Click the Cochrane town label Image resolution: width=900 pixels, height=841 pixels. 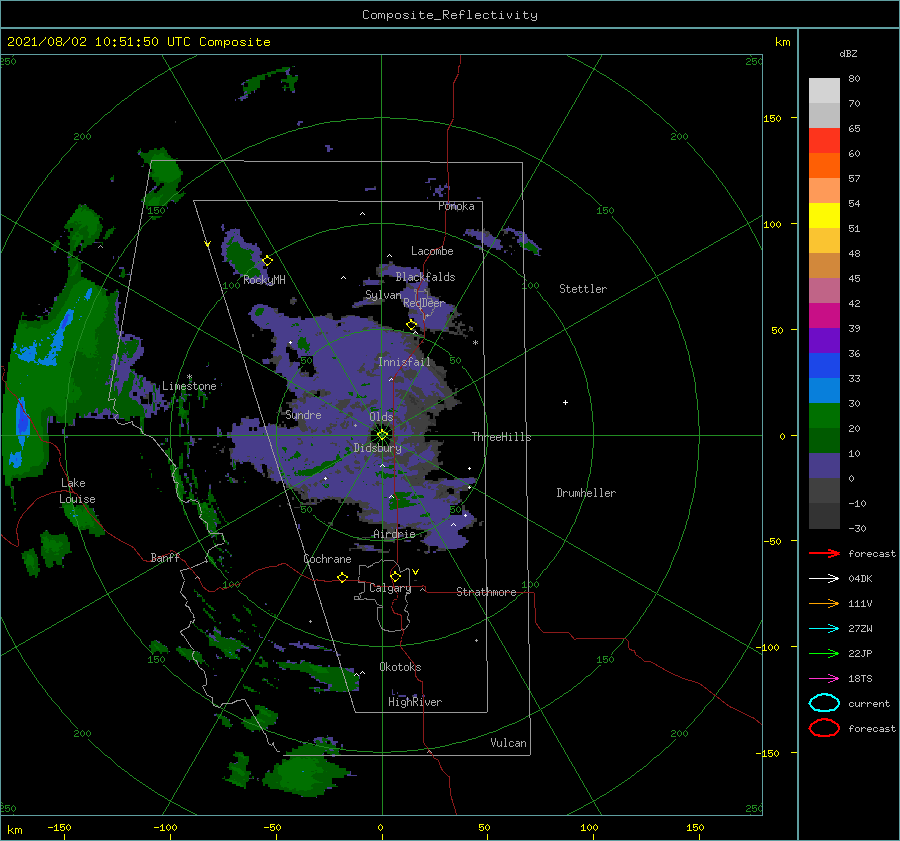[x=327, y=559]
